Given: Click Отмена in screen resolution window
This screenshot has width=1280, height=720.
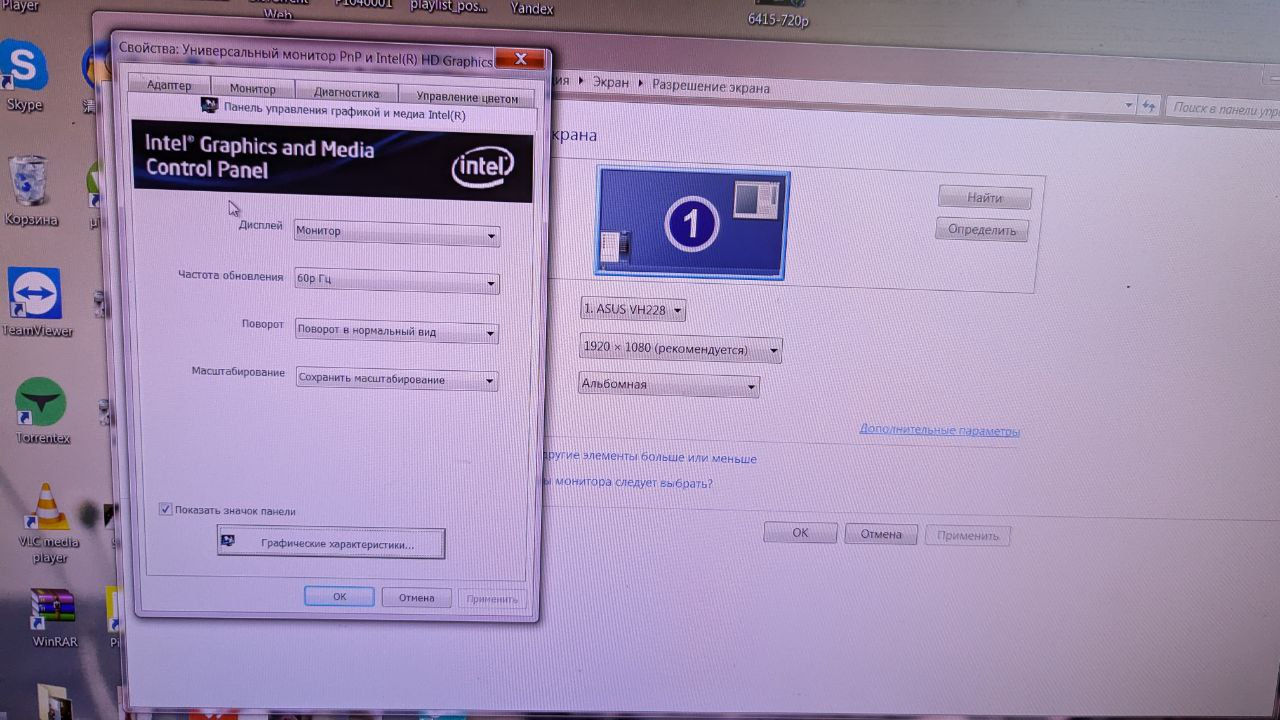Looking at the screenshot, I should [x=881, y=534].
